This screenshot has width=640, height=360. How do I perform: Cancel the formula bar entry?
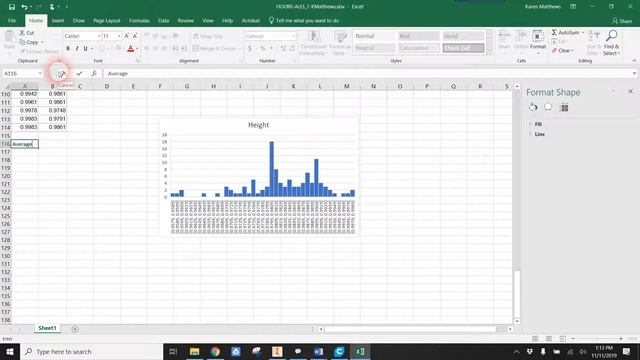tap(62, 73)
